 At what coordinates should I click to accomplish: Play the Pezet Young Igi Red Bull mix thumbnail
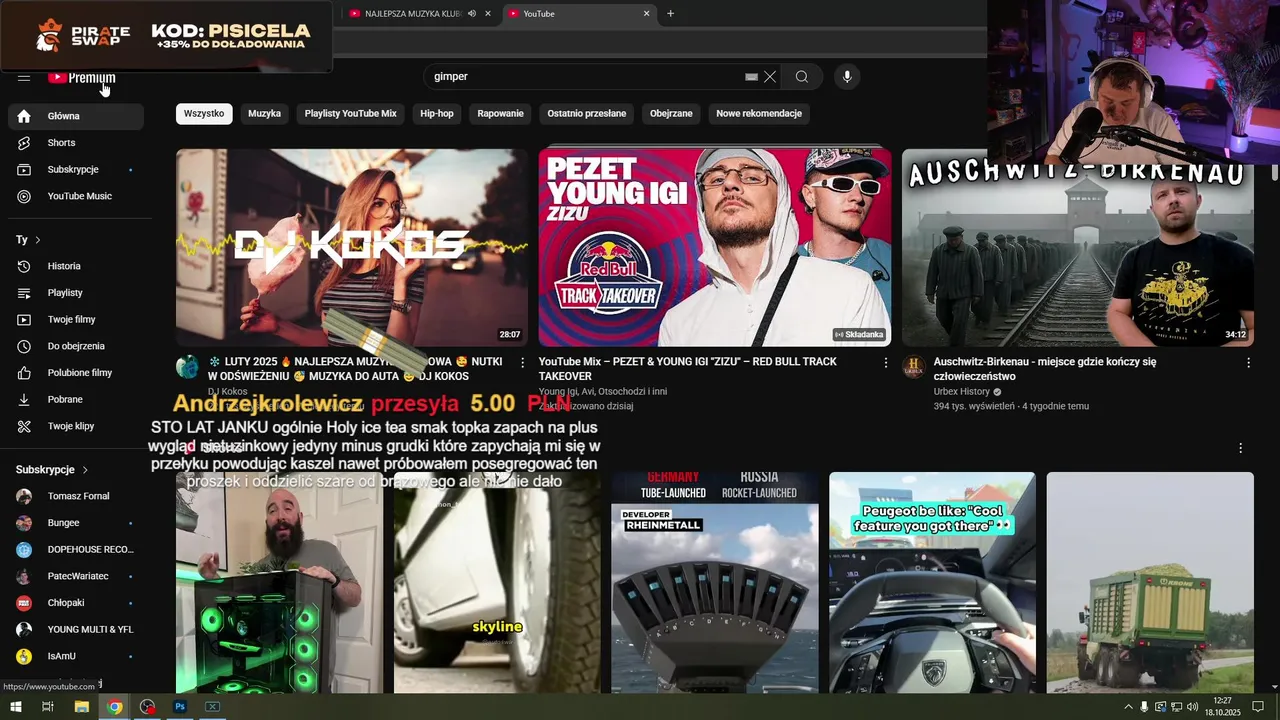click(715, 248)
